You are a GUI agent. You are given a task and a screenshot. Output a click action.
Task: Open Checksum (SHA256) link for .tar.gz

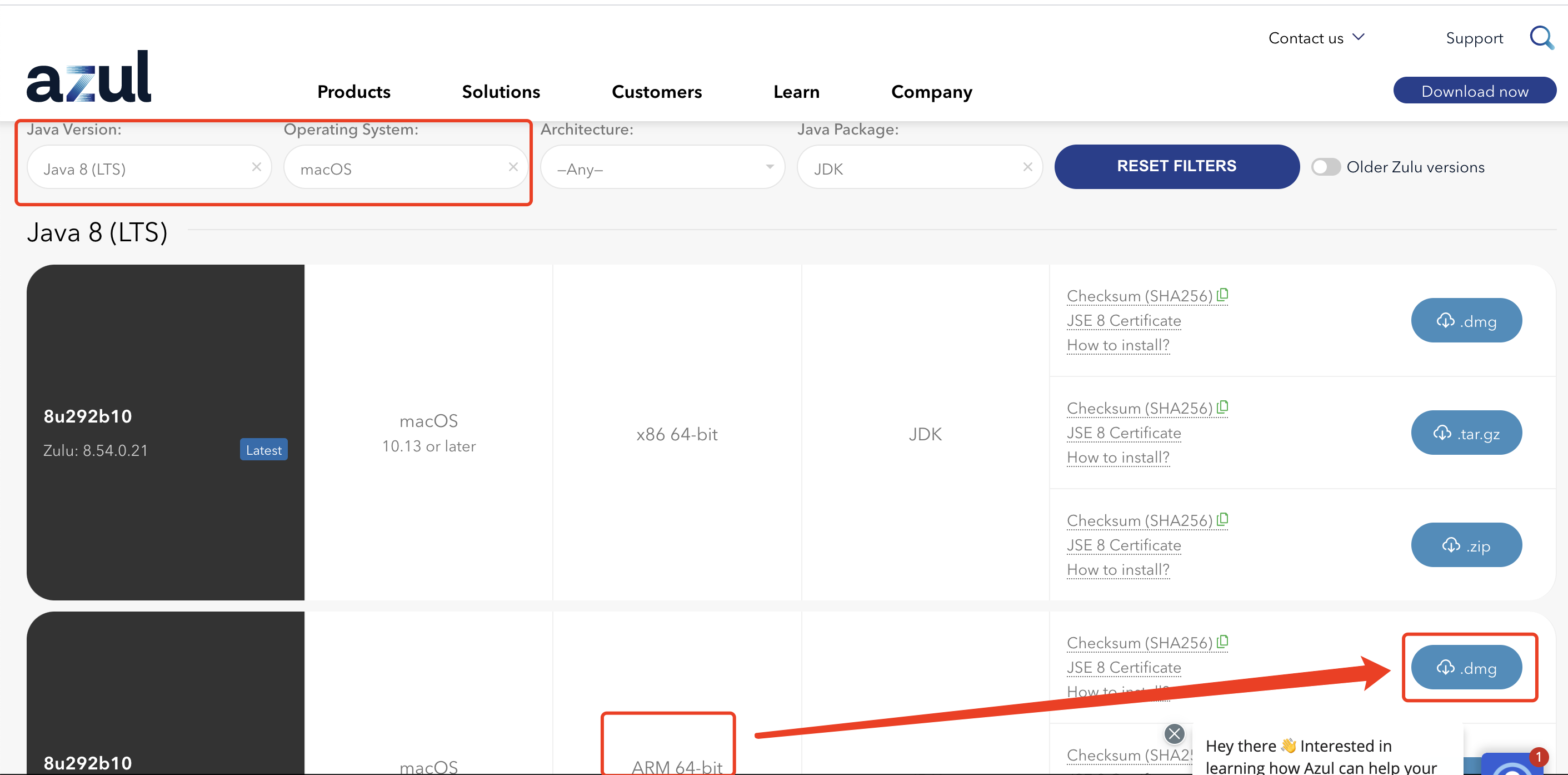pos(1140,408)
